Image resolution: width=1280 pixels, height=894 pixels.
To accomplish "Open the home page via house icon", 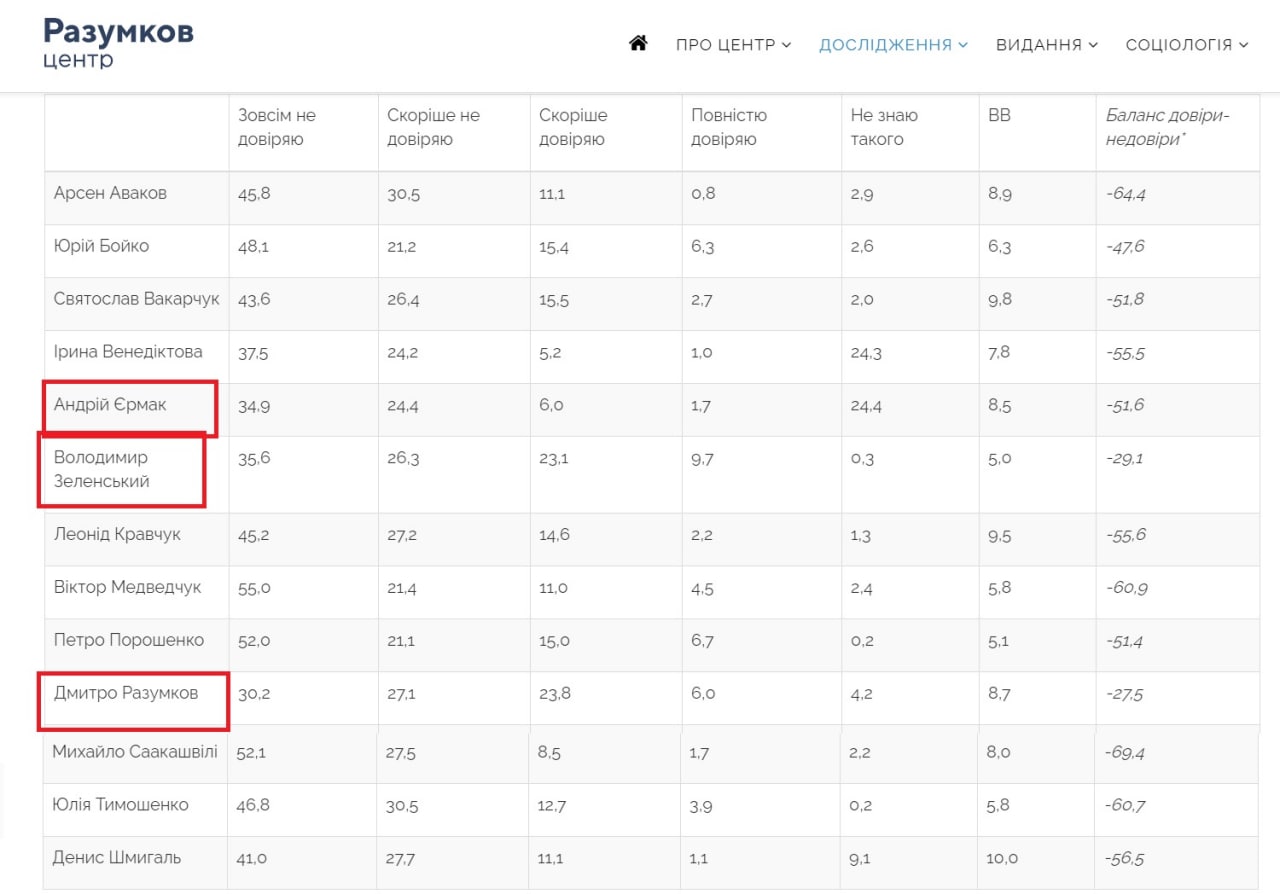I will tap(638, 44).
